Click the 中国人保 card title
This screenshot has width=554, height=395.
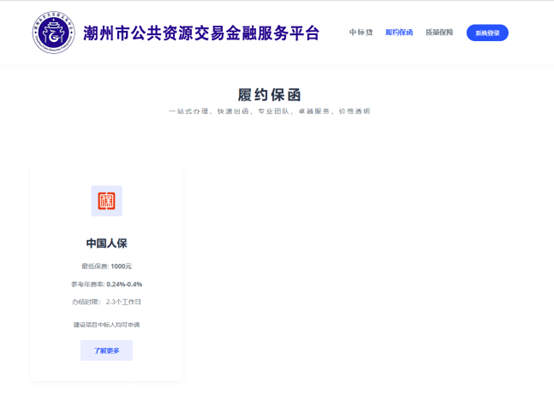[106, 243]
